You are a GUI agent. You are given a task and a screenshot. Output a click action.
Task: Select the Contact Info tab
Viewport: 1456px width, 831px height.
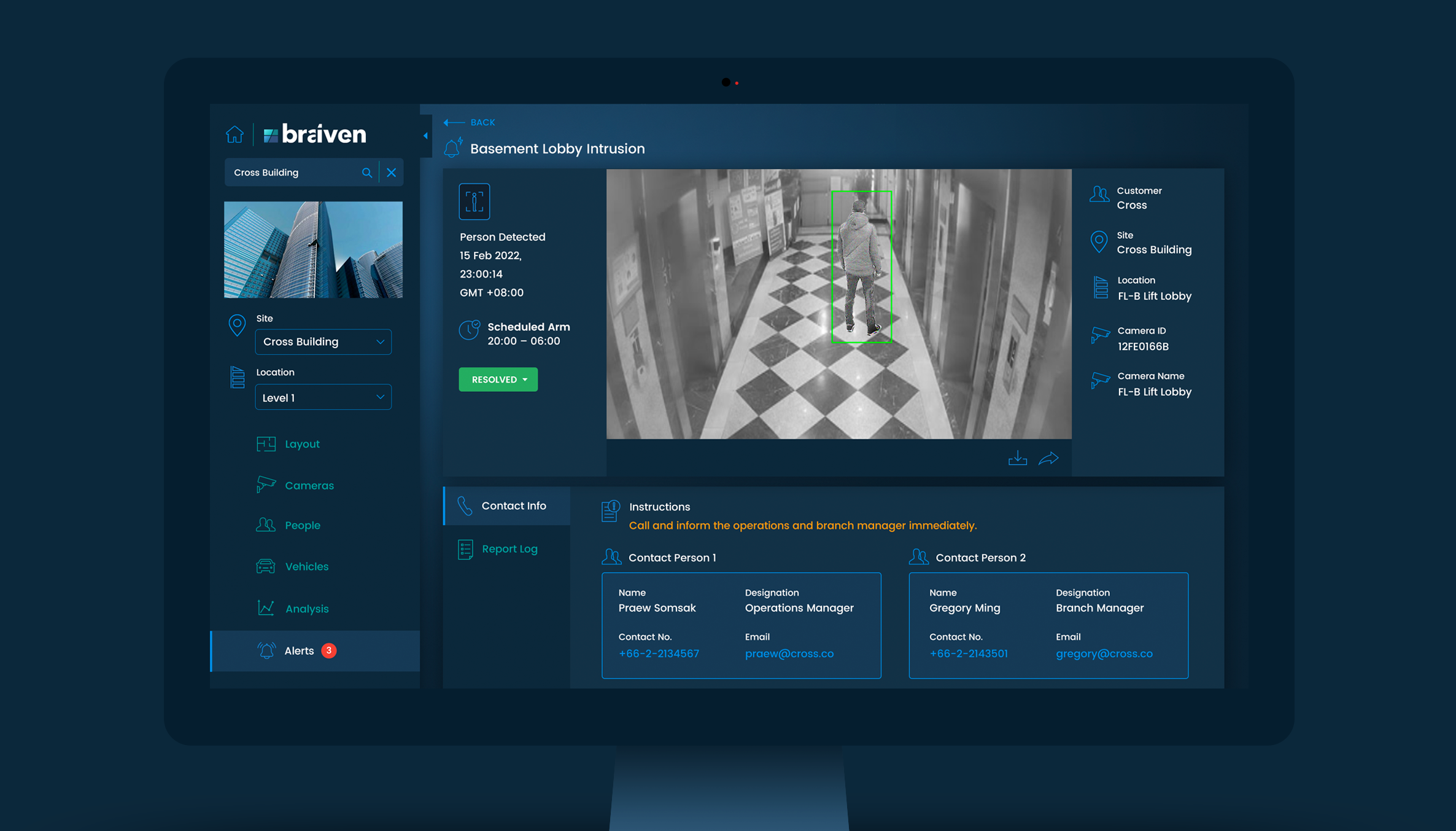pos(513,505)
